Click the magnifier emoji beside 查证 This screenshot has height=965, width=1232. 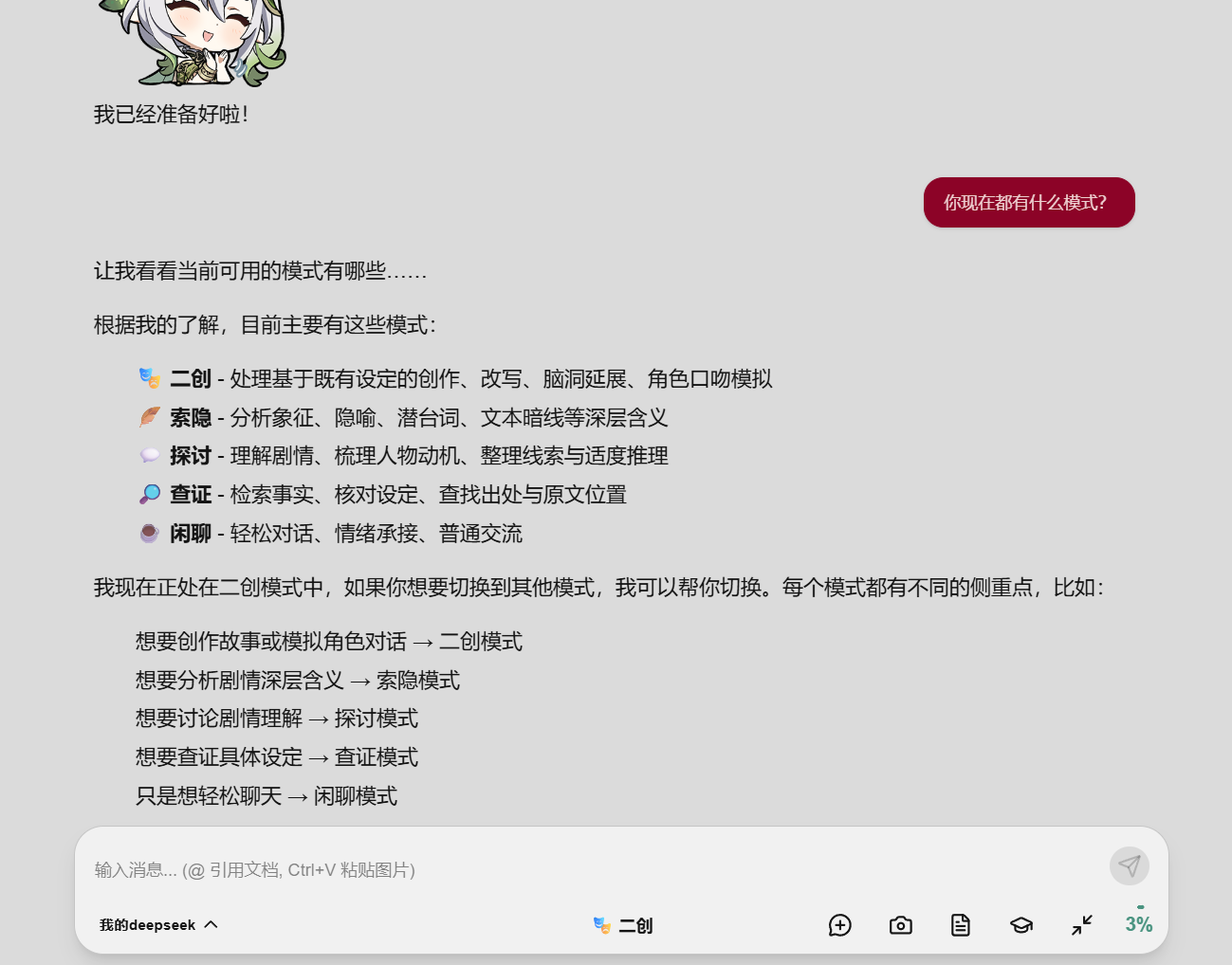click(x=150, y=495)
